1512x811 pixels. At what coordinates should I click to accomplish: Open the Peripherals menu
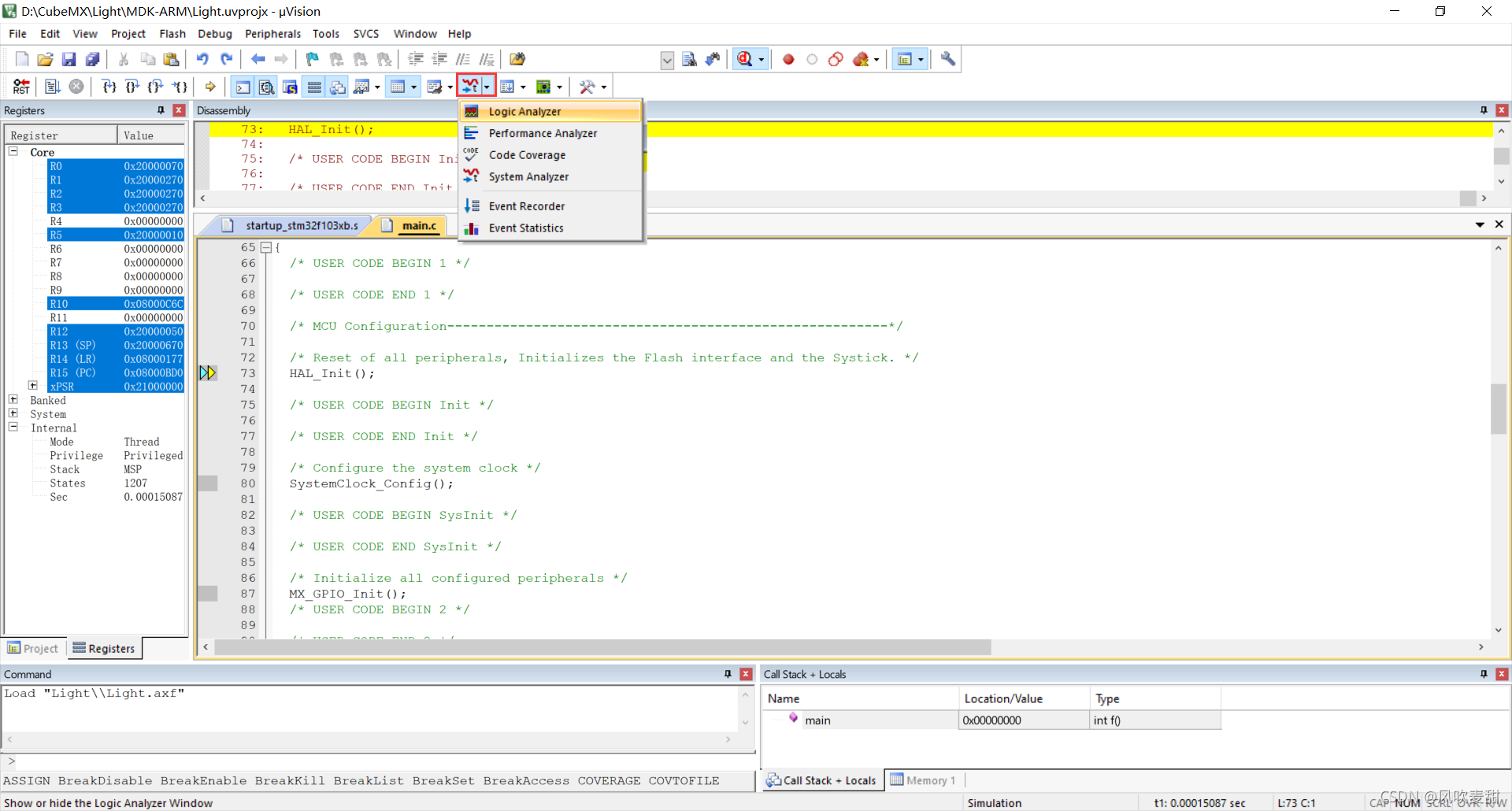click(272, 34)
